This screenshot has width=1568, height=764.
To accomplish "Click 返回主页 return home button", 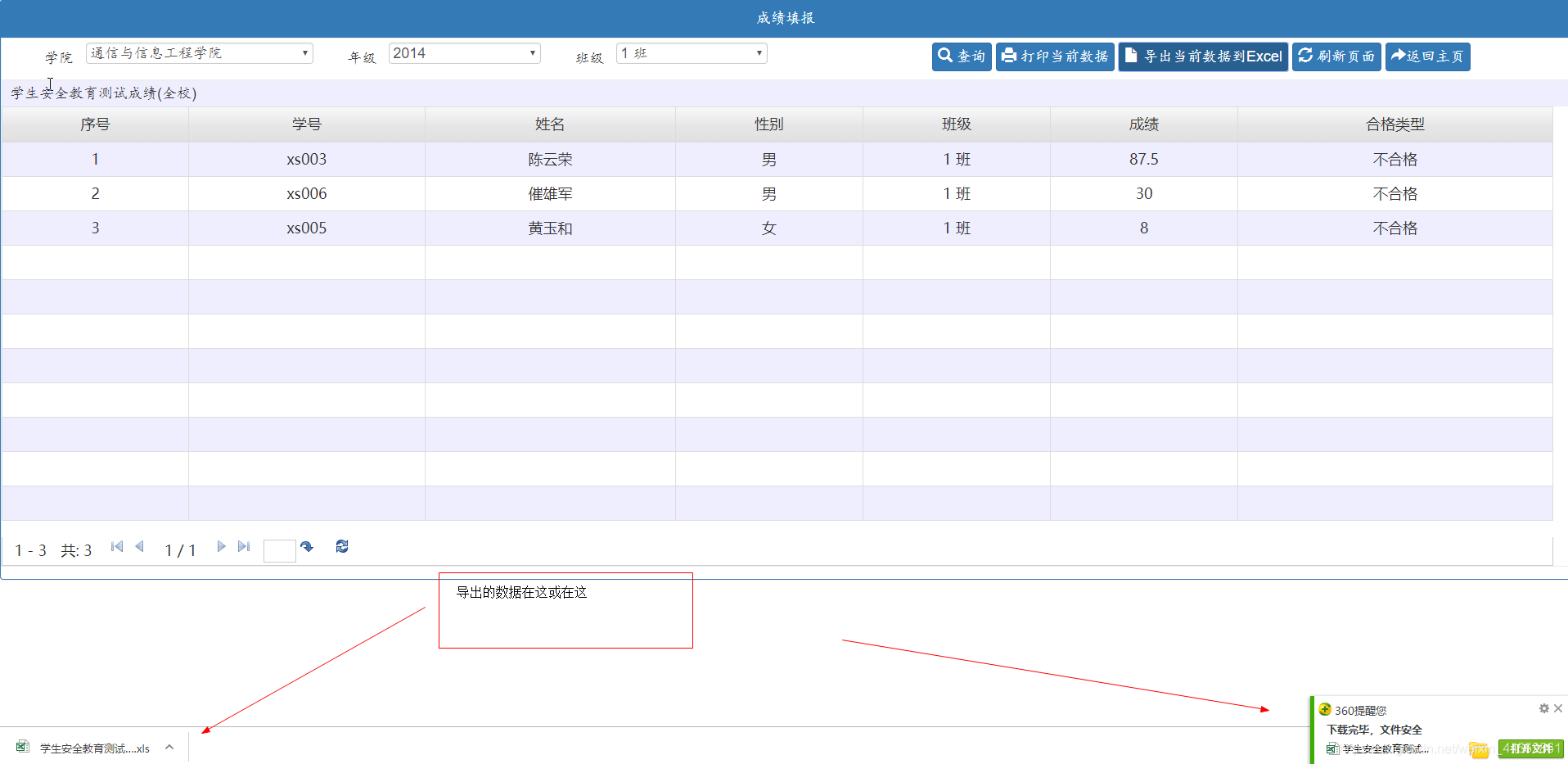I will pyautogui.click(x=1427, y=57).
